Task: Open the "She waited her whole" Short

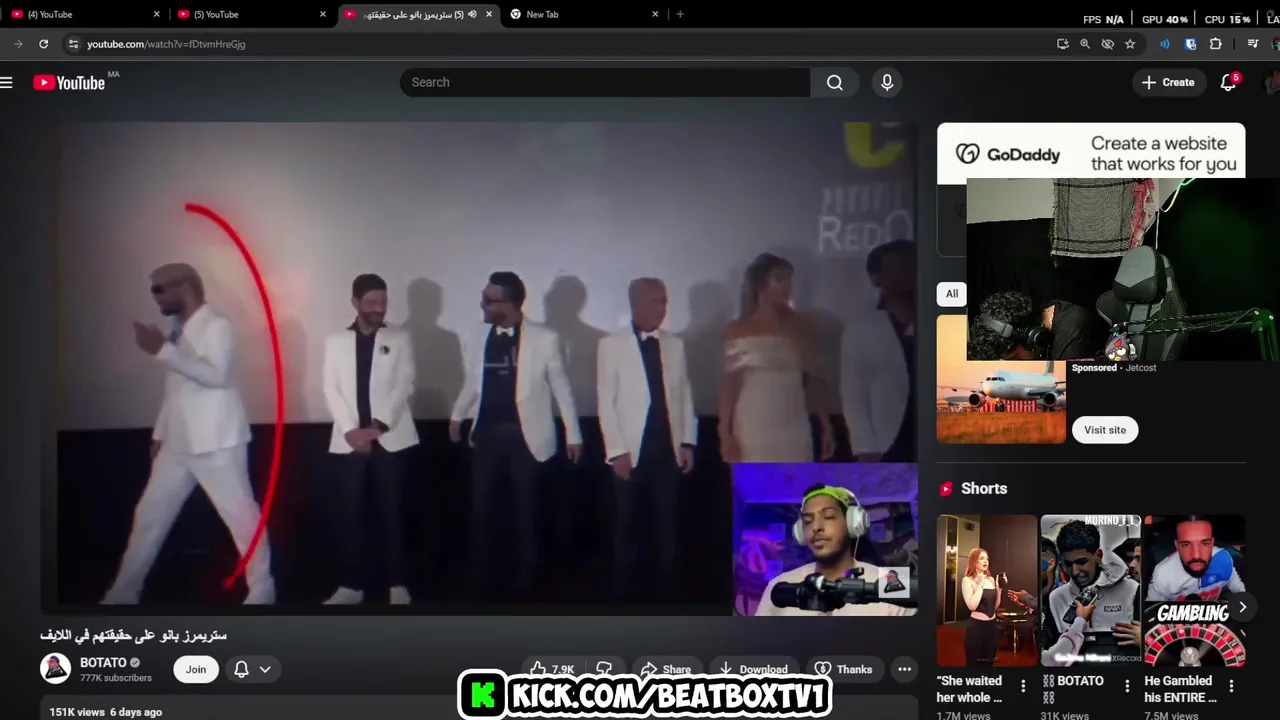Action: pyautogui.click(x=987, y=590)
